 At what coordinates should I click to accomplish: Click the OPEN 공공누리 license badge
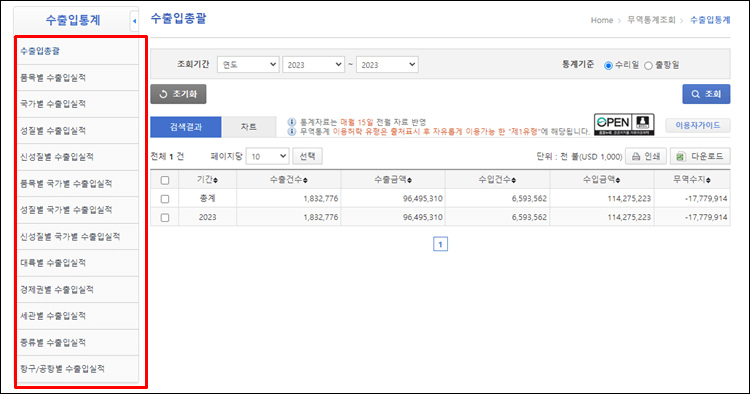624,125
